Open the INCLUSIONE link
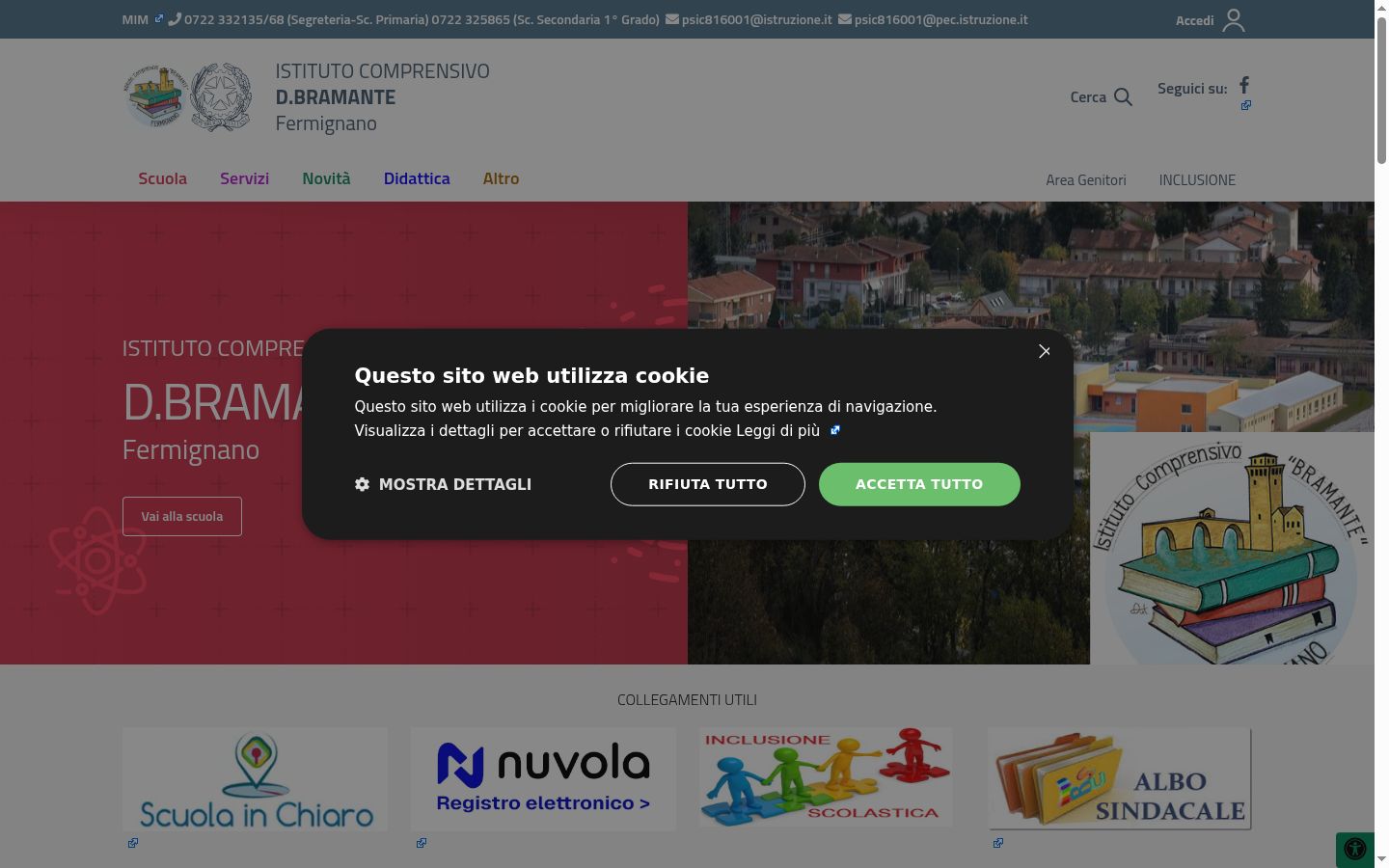 pos(1197,180)
